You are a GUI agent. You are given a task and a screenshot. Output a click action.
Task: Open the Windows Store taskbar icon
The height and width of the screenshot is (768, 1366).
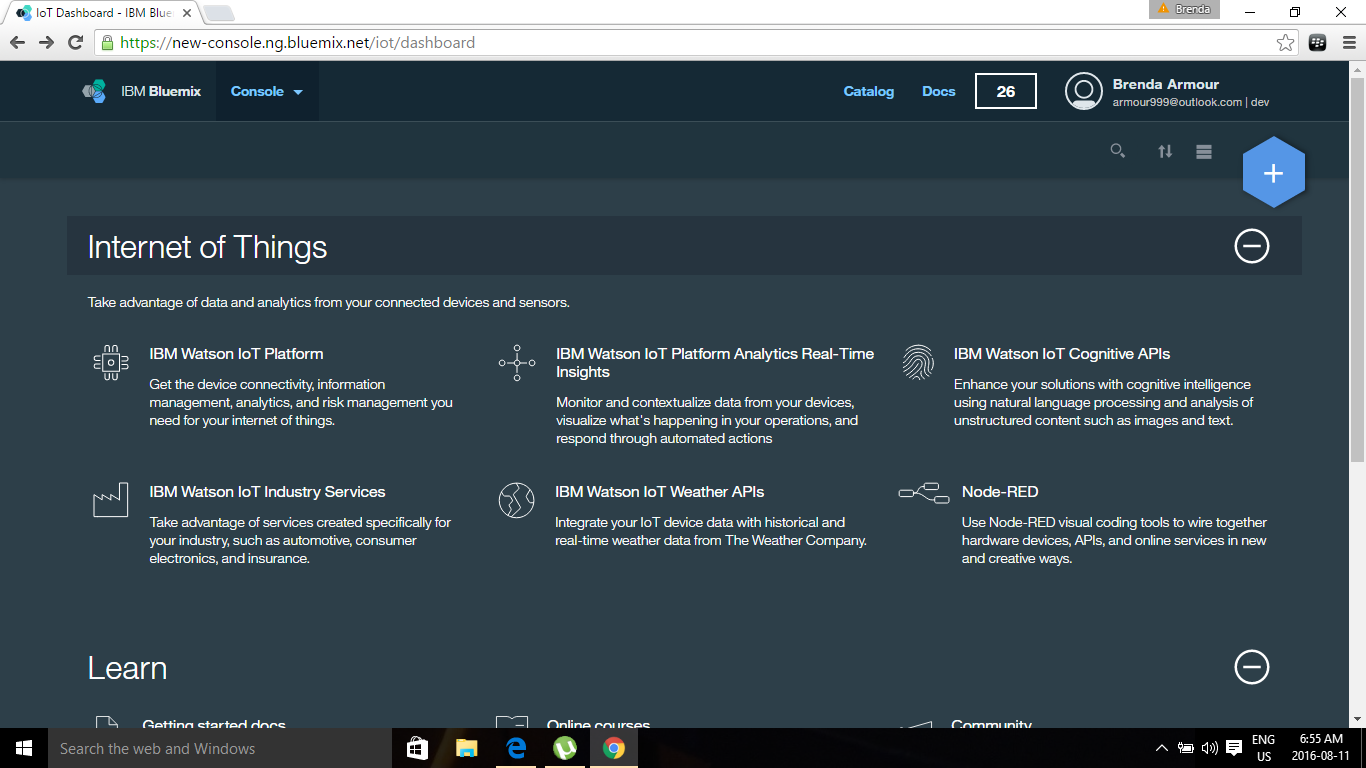(x=418, y=748)
